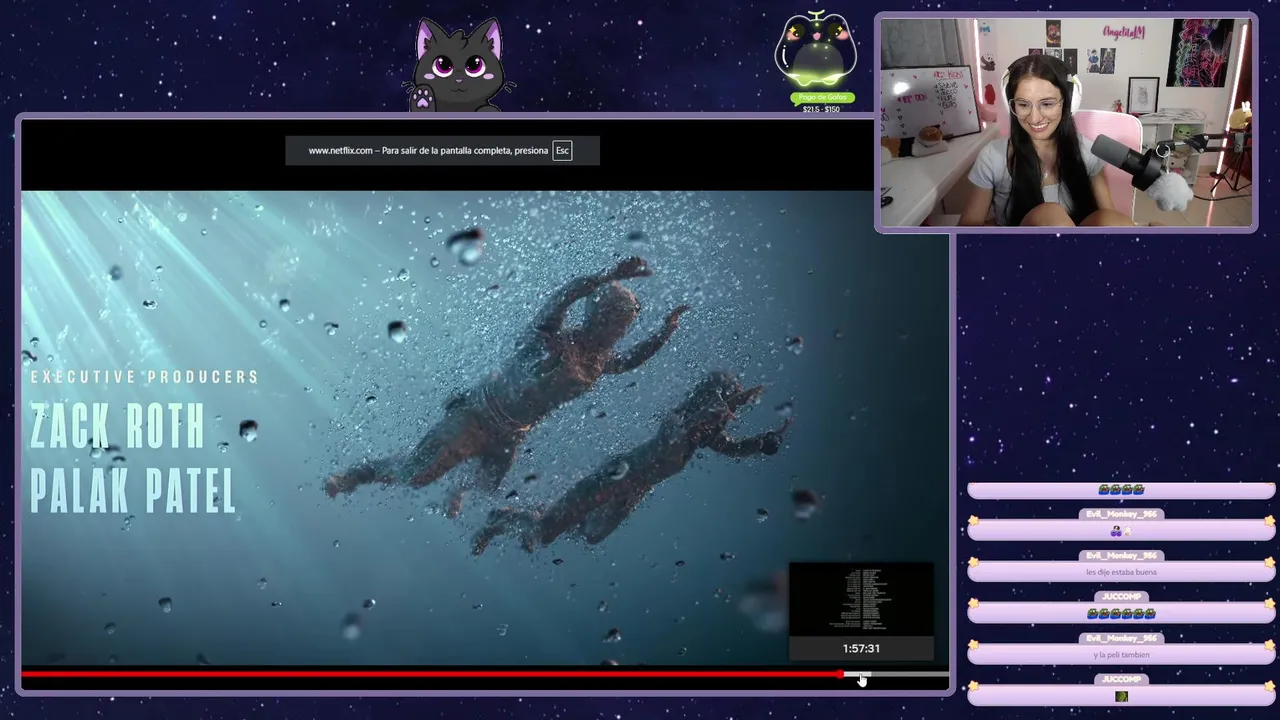Click the frog-shaped donation goal jar icon

pyautogui.click(x=817, y=51)
